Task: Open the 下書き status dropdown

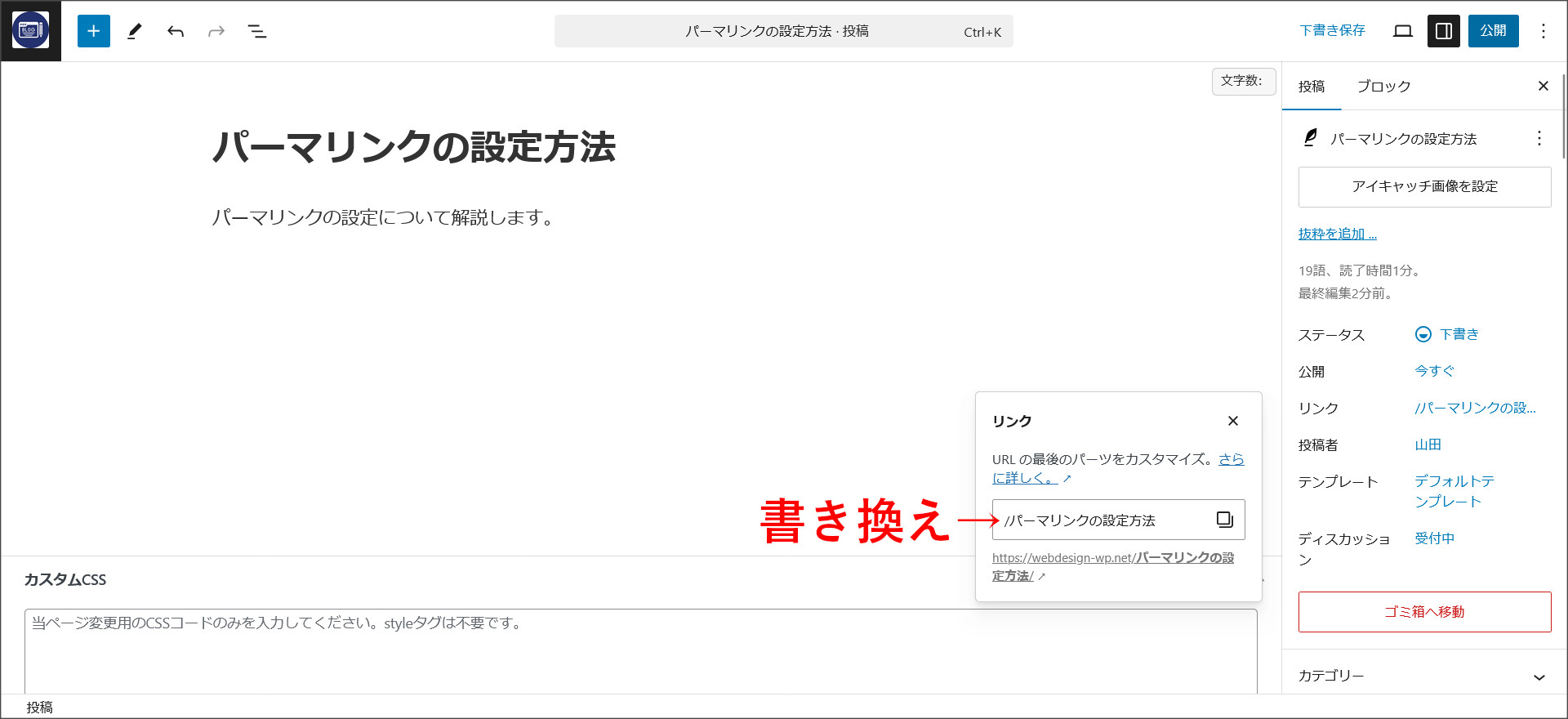Action: [x=1447, y=334]
